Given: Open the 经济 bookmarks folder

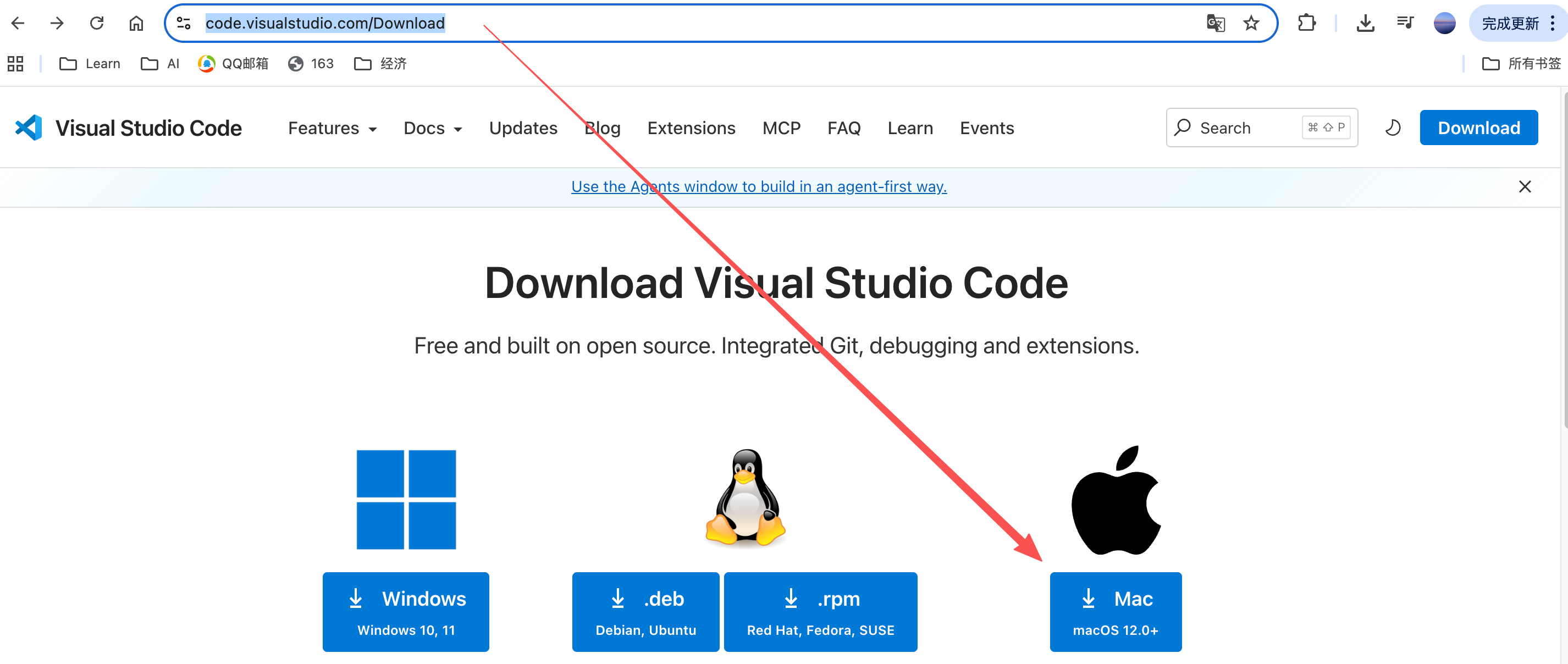Looking at the screenshot, I should pos(380,63).
